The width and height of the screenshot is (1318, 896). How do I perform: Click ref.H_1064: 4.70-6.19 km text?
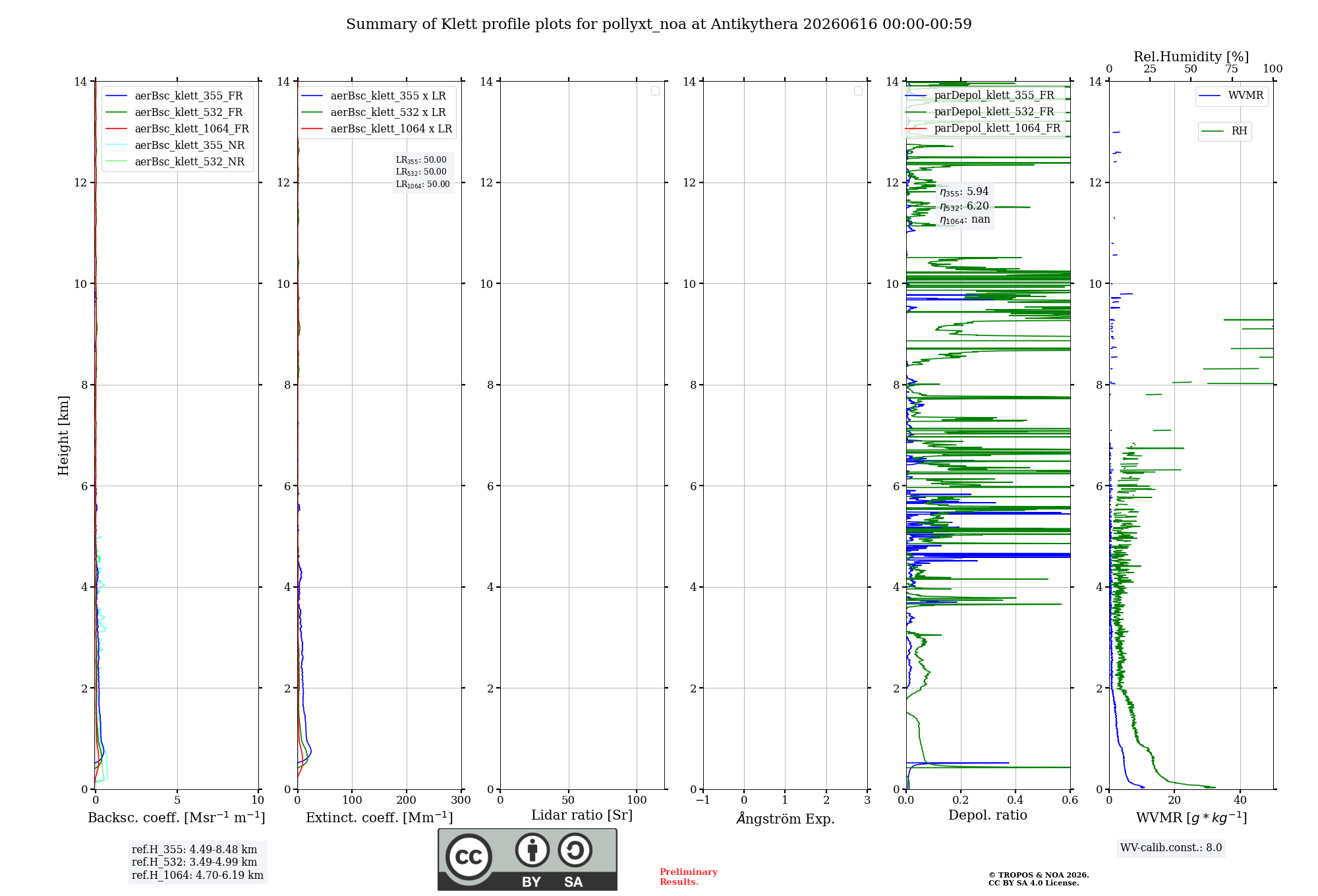[198, 876]
